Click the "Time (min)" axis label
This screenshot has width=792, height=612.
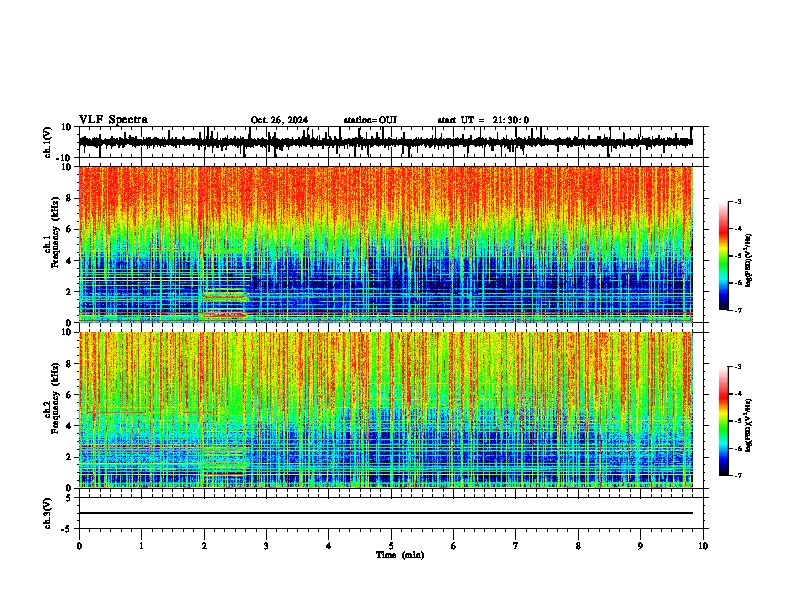tap(400, 555)
